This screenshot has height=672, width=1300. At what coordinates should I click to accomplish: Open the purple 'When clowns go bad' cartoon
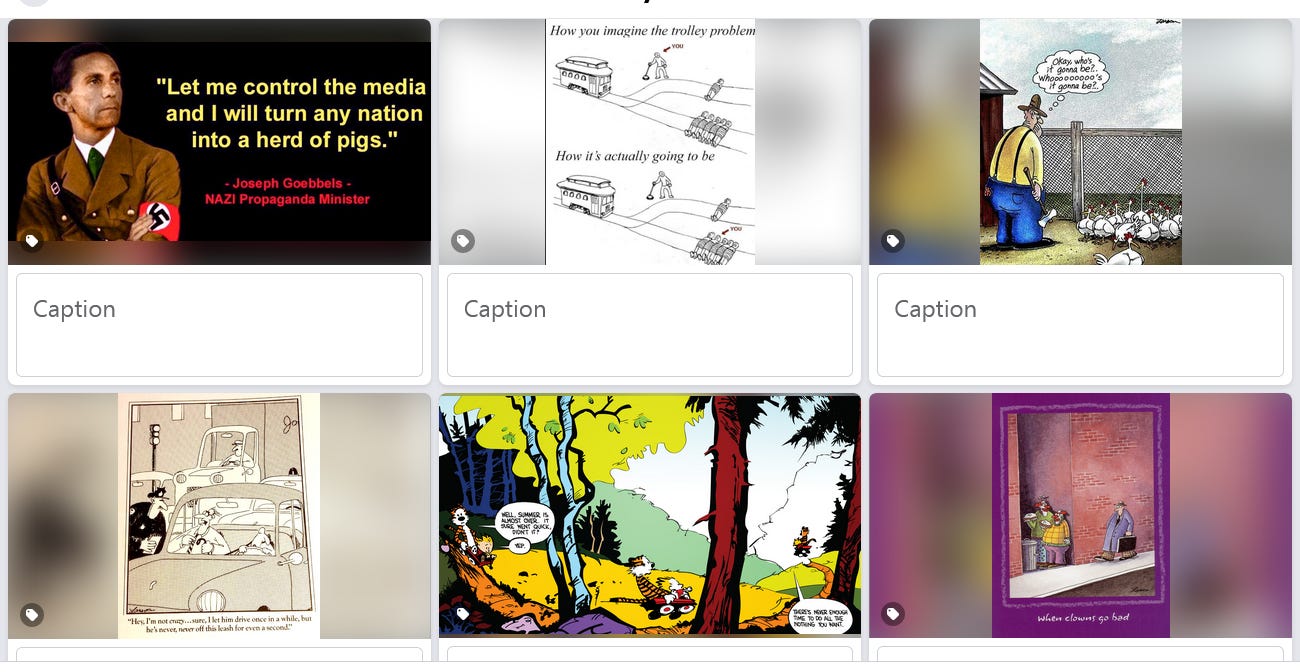point(1080,516)
